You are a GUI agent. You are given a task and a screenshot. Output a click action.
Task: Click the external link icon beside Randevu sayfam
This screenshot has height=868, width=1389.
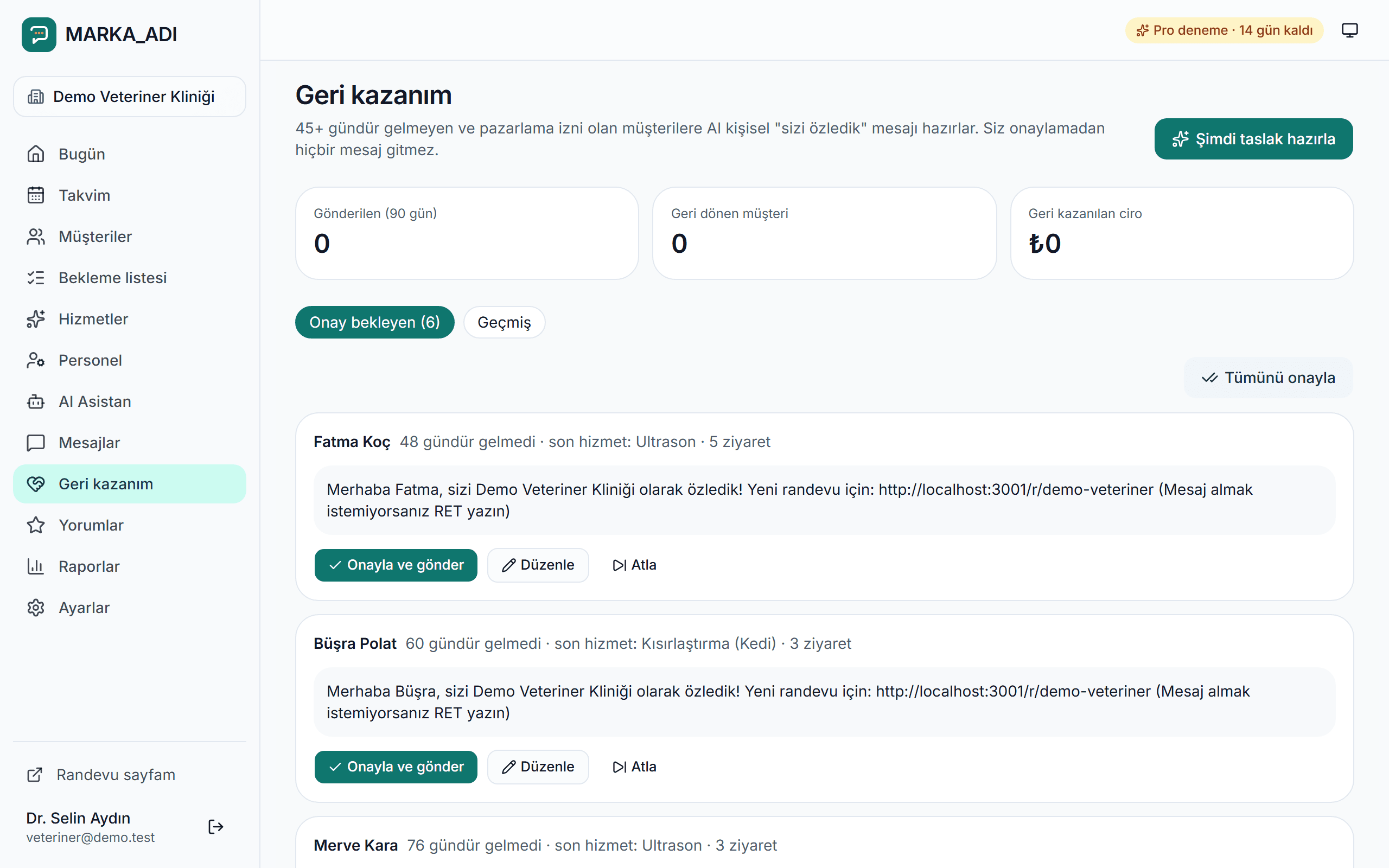[34, 775]
